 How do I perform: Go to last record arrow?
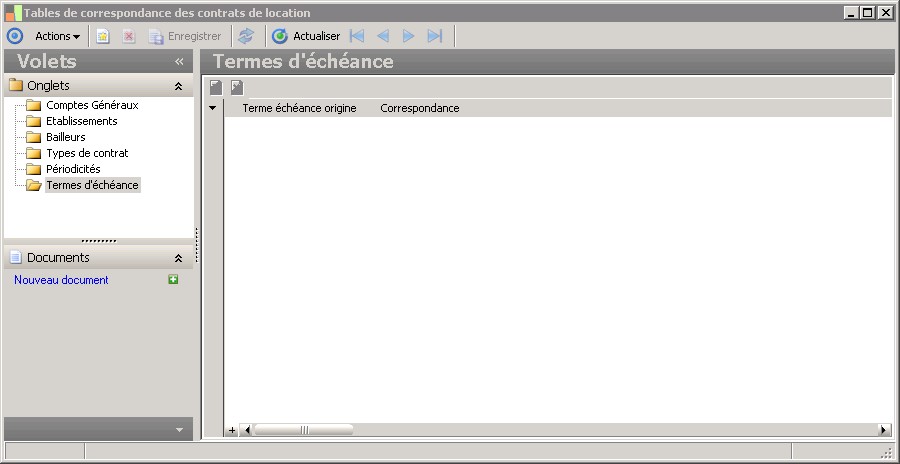435,36
